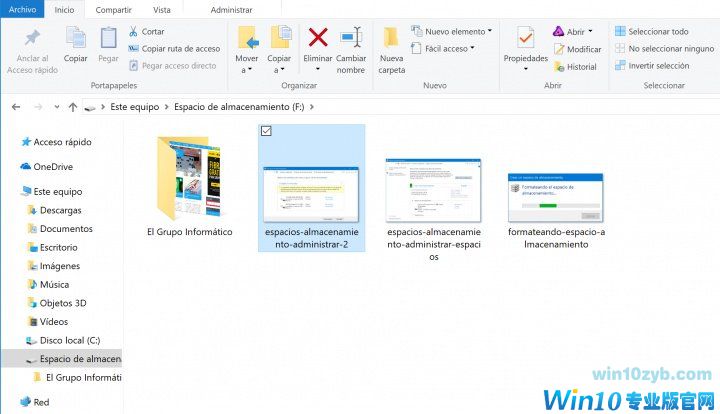Click the Copiar clipboard icon

click(x=76, y=38)
